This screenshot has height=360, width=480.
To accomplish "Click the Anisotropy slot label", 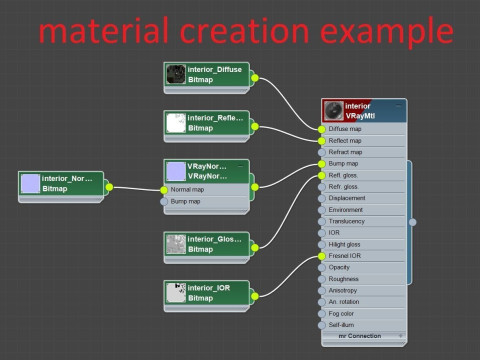I will coord(343,290).
